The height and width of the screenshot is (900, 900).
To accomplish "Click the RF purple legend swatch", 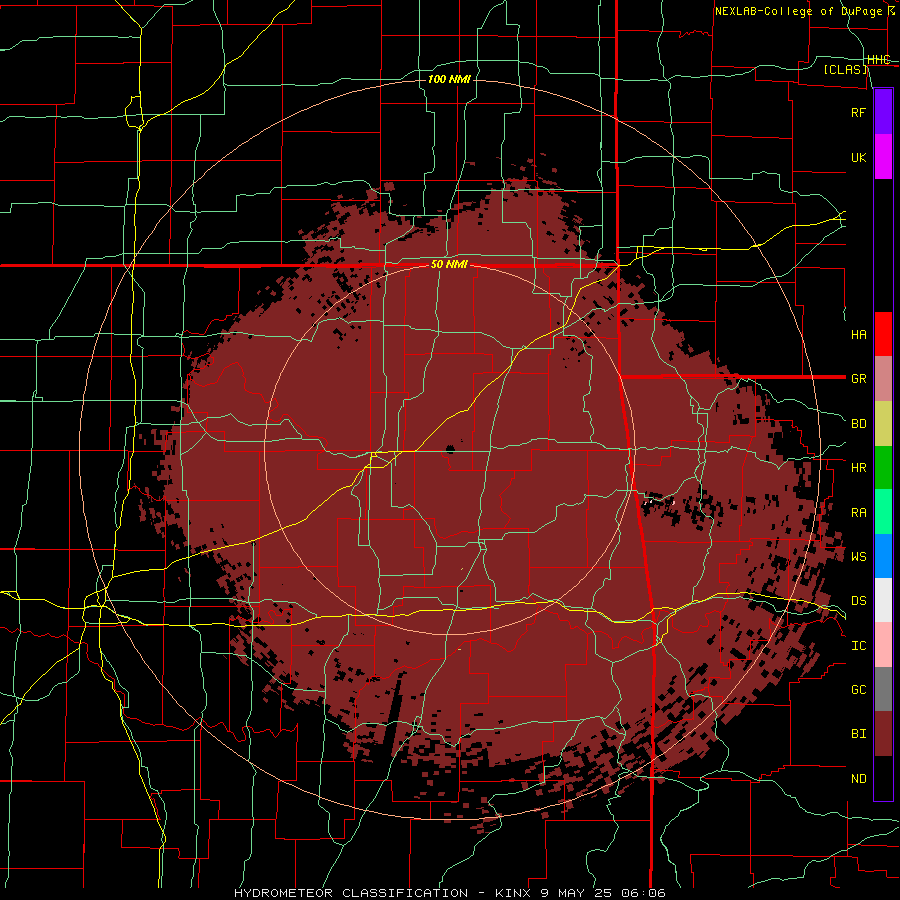I will coord(883,112).
